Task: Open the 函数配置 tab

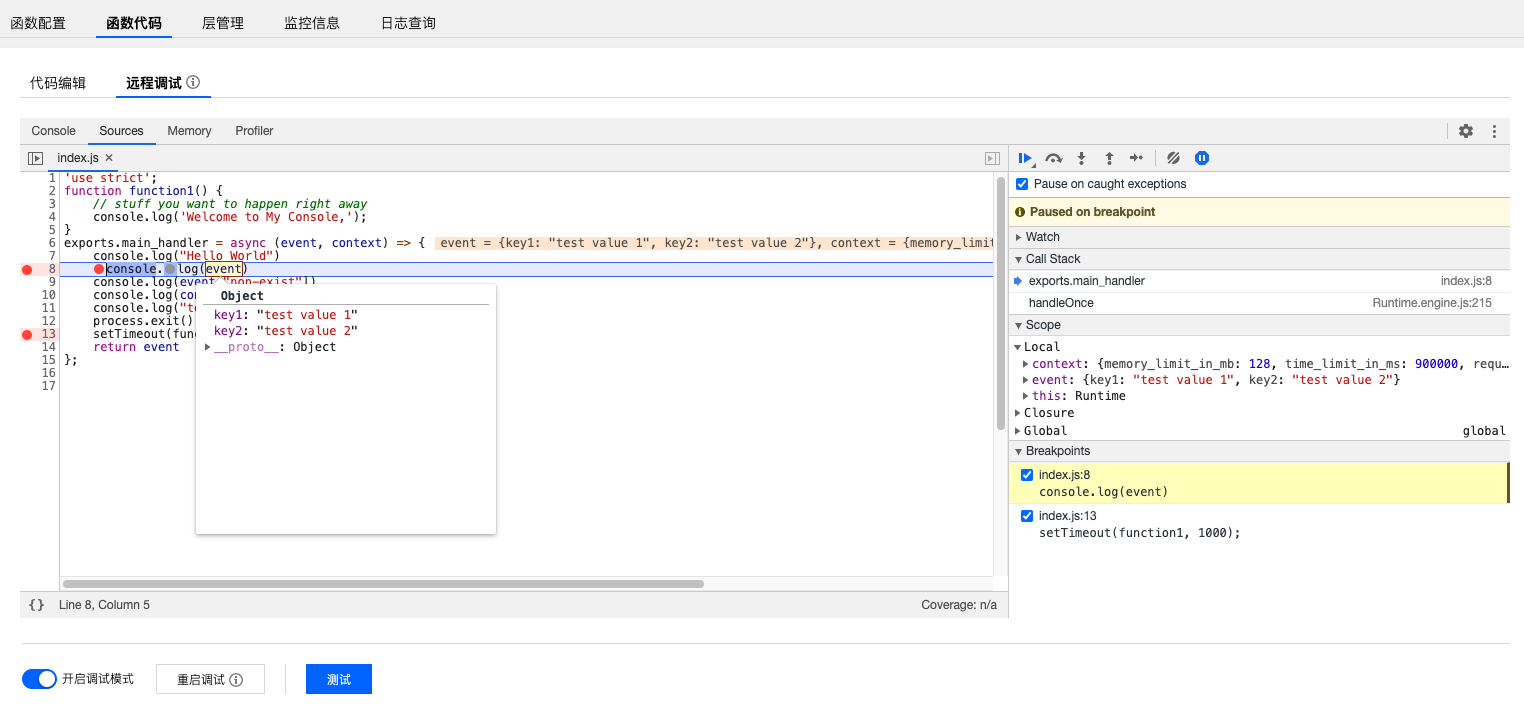Action: 38,23
